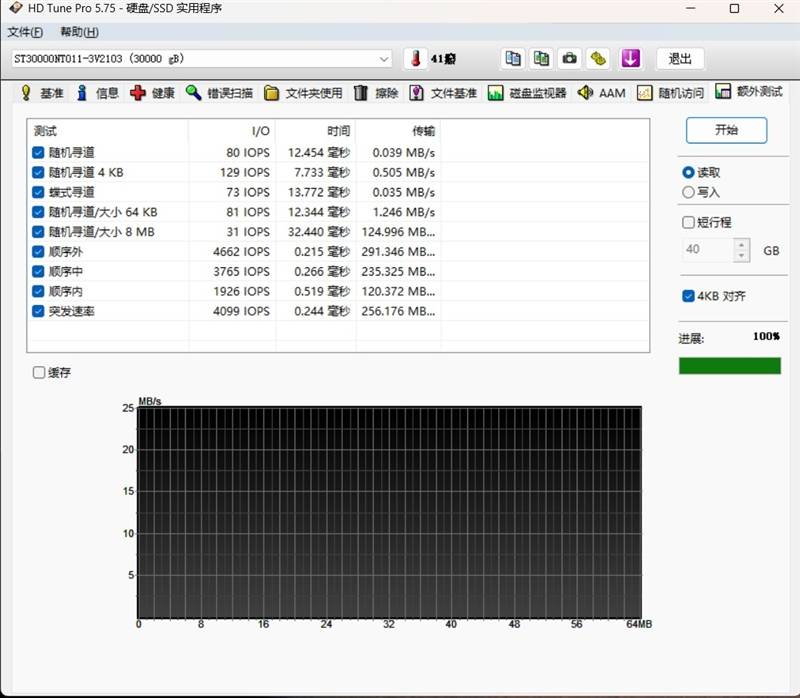
Task: Open the AAM speaker tab
Action: click(602, 93)
